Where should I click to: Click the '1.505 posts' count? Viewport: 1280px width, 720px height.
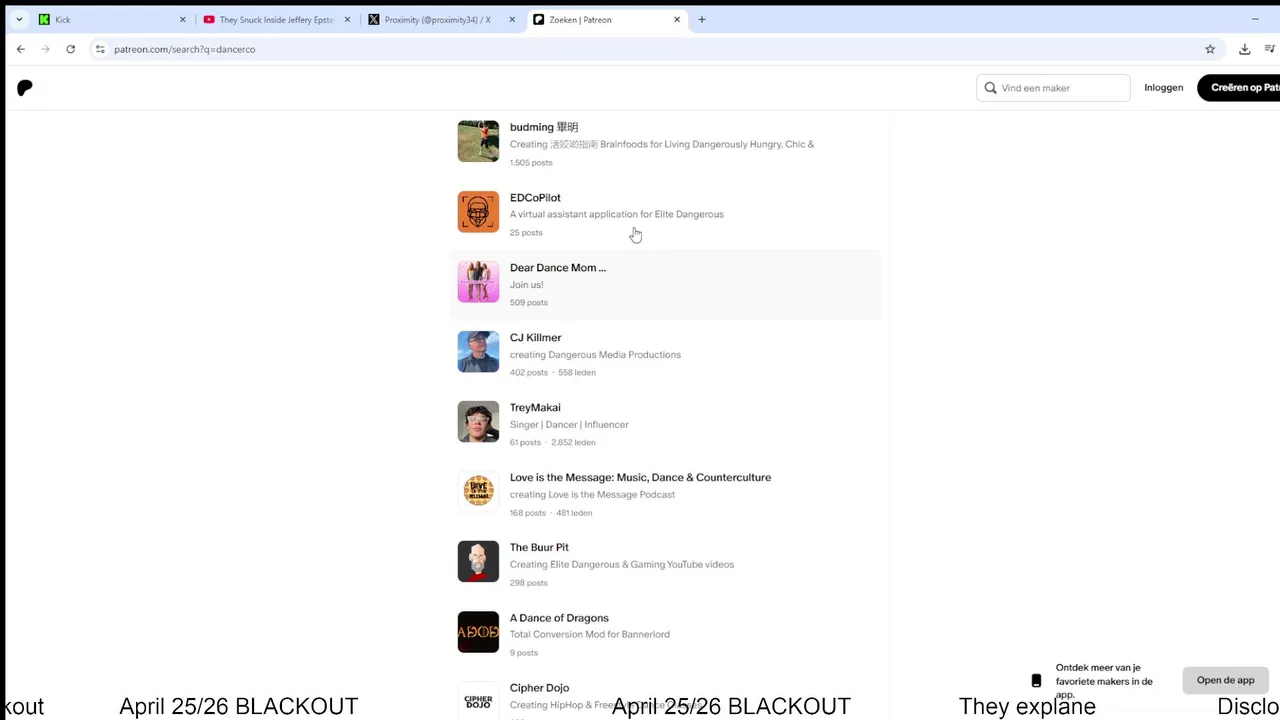531,163
